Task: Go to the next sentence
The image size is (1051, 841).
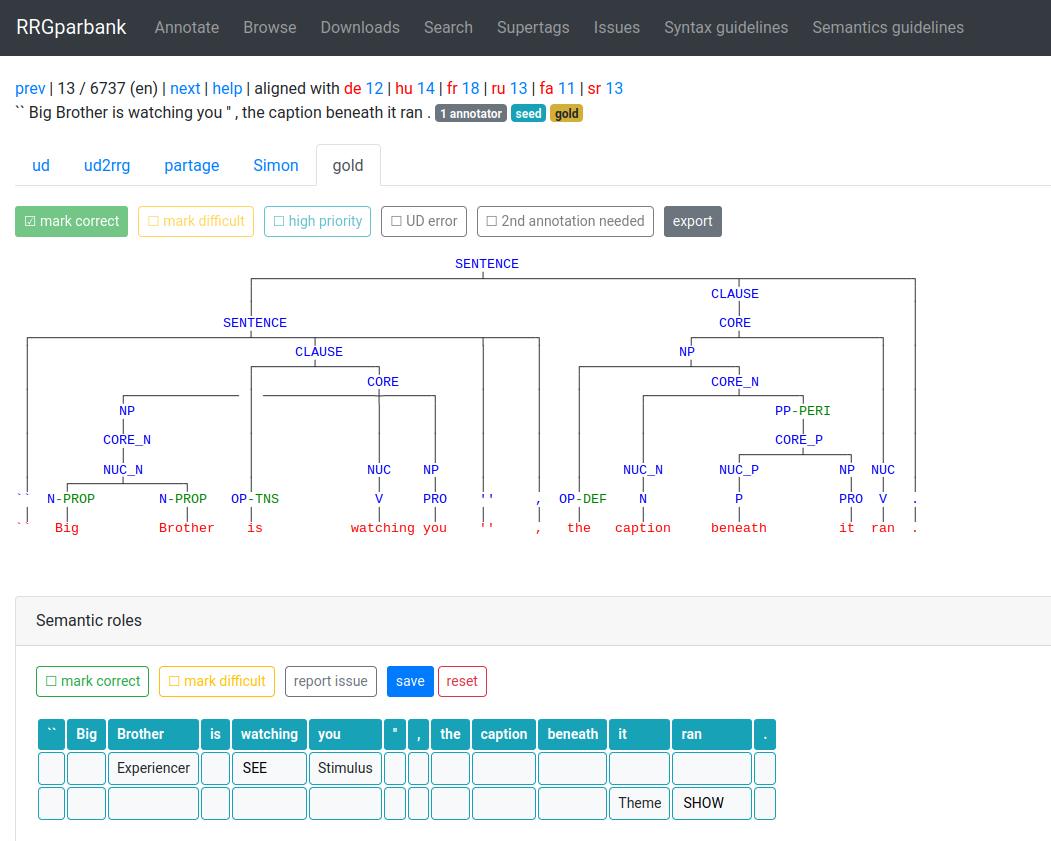Action: point(185,88)
